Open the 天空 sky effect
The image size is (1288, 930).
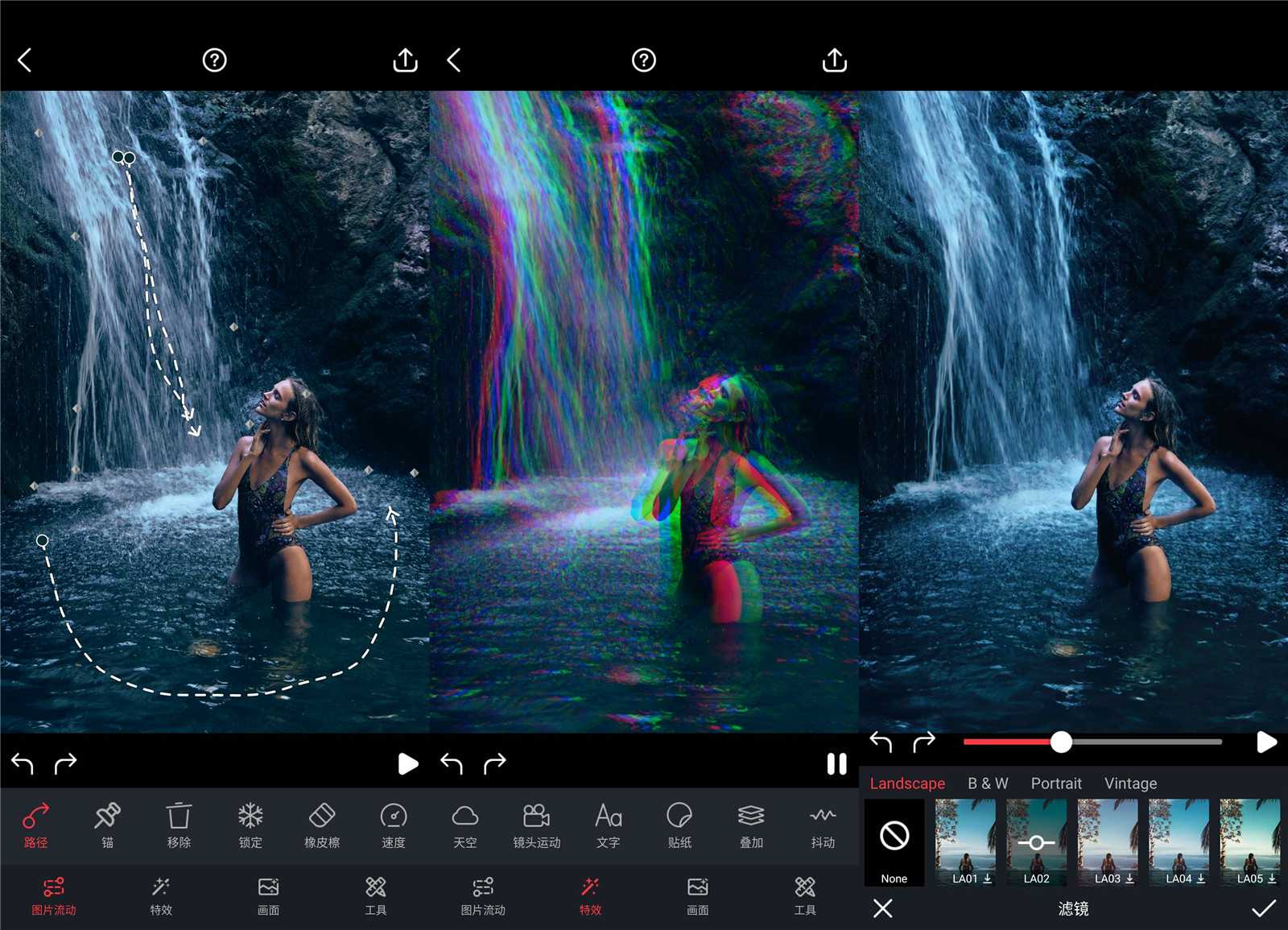[465, 825]
